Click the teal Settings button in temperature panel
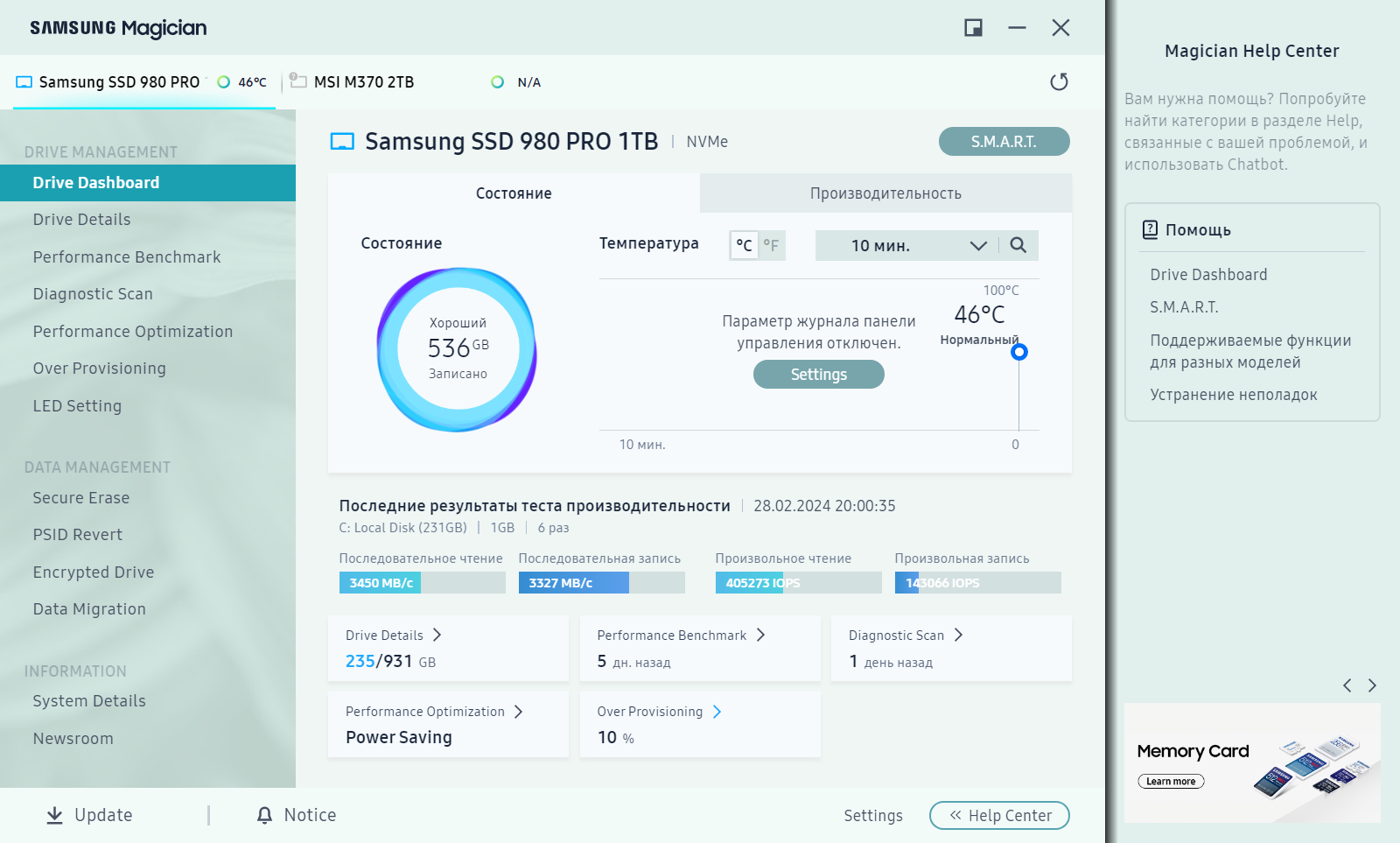This screenshot has width=1400, height=843. [x=819, y=375]
